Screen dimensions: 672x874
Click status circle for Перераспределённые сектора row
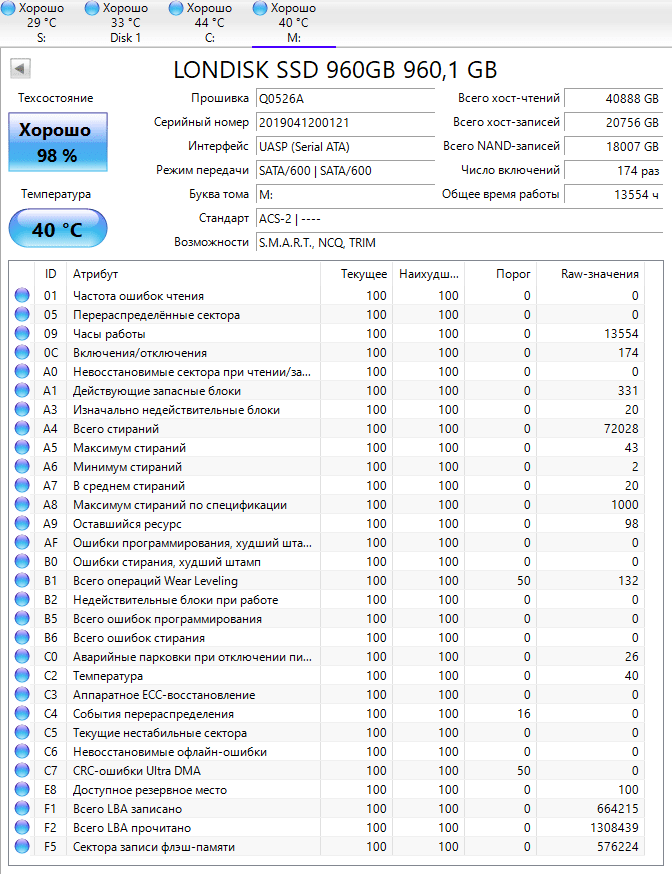coord(22,314)
